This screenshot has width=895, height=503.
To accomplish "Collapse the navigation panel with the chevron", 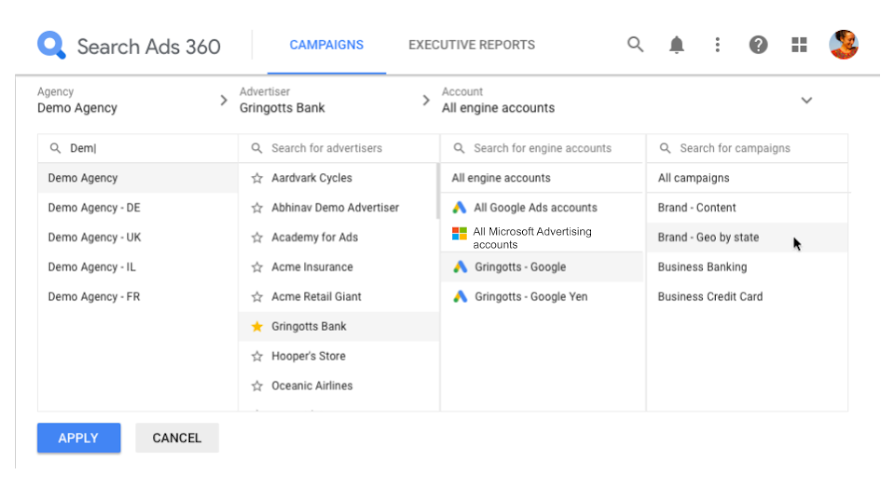I will 807,100.
